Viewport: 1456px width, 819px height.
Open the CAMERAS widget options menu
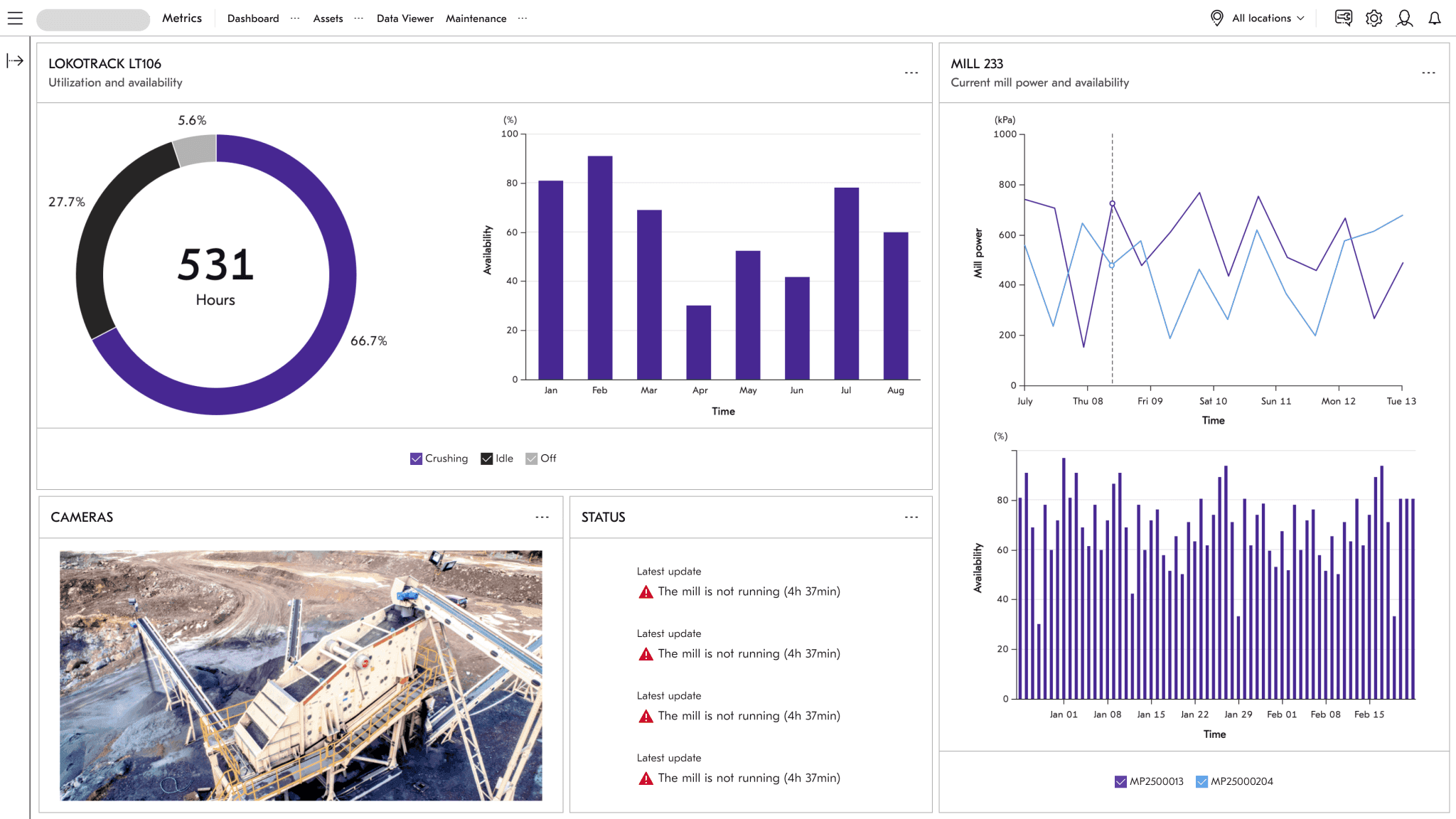click(x=542, y=517)
